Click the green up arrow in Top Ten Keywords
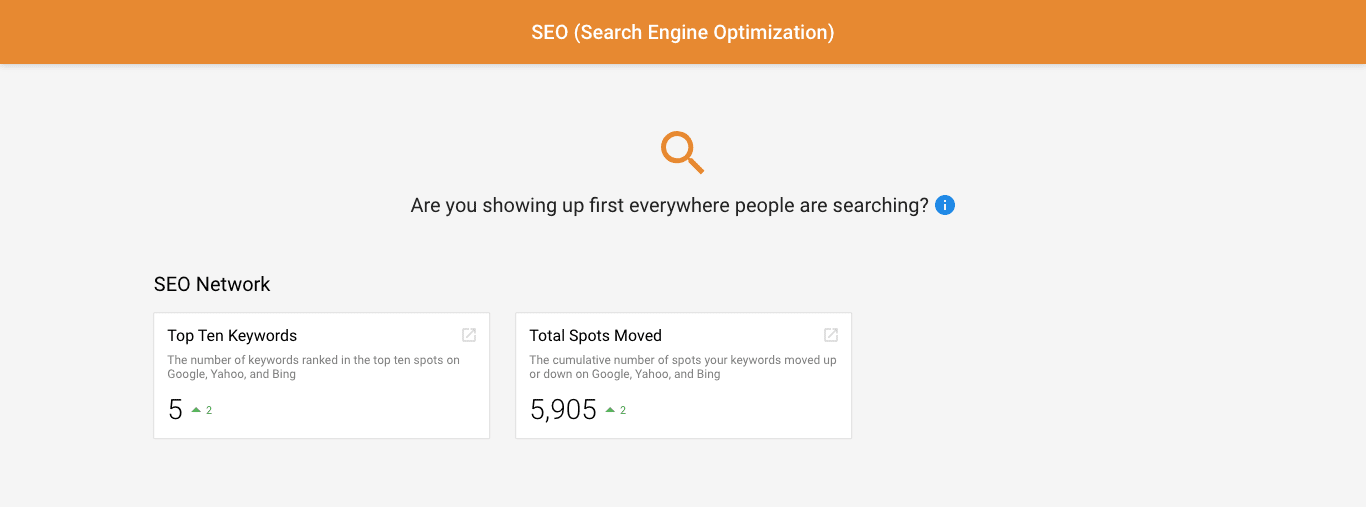This screenshot has width=1366, height=507. pyautogui.click(x=196, y=410)
